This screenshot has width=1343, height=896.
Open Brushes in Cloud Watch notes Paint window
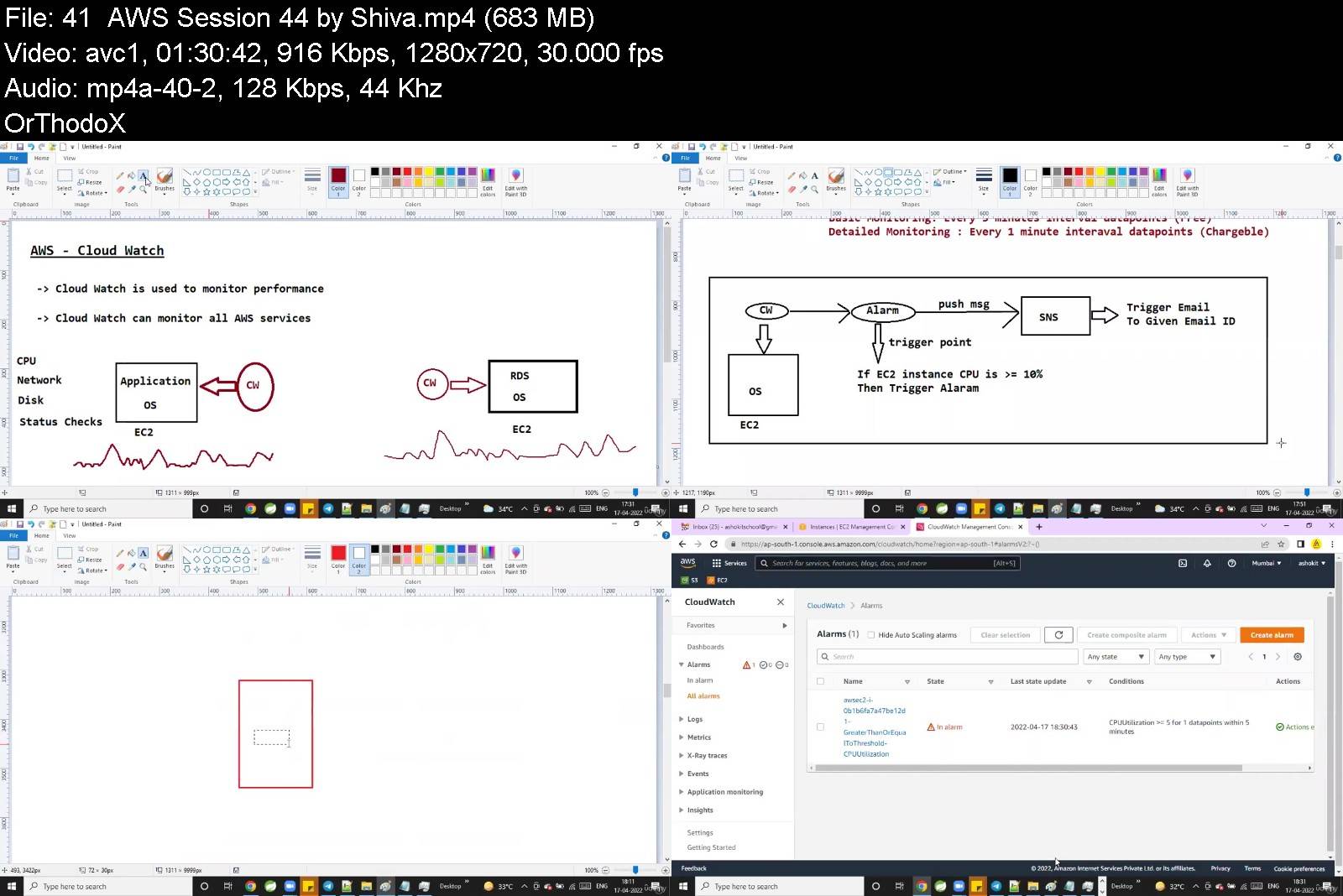tap(165, 180)
